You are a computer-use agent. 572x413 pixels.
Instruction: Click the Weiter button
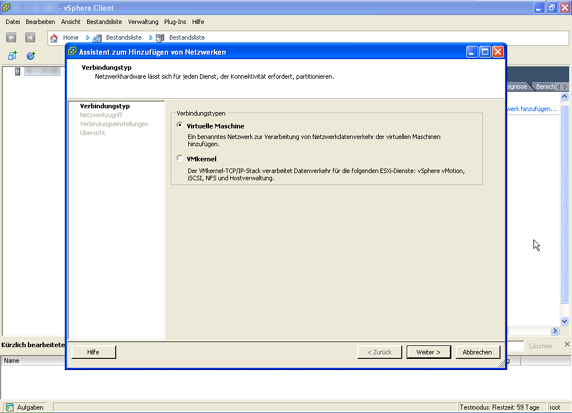428,352
